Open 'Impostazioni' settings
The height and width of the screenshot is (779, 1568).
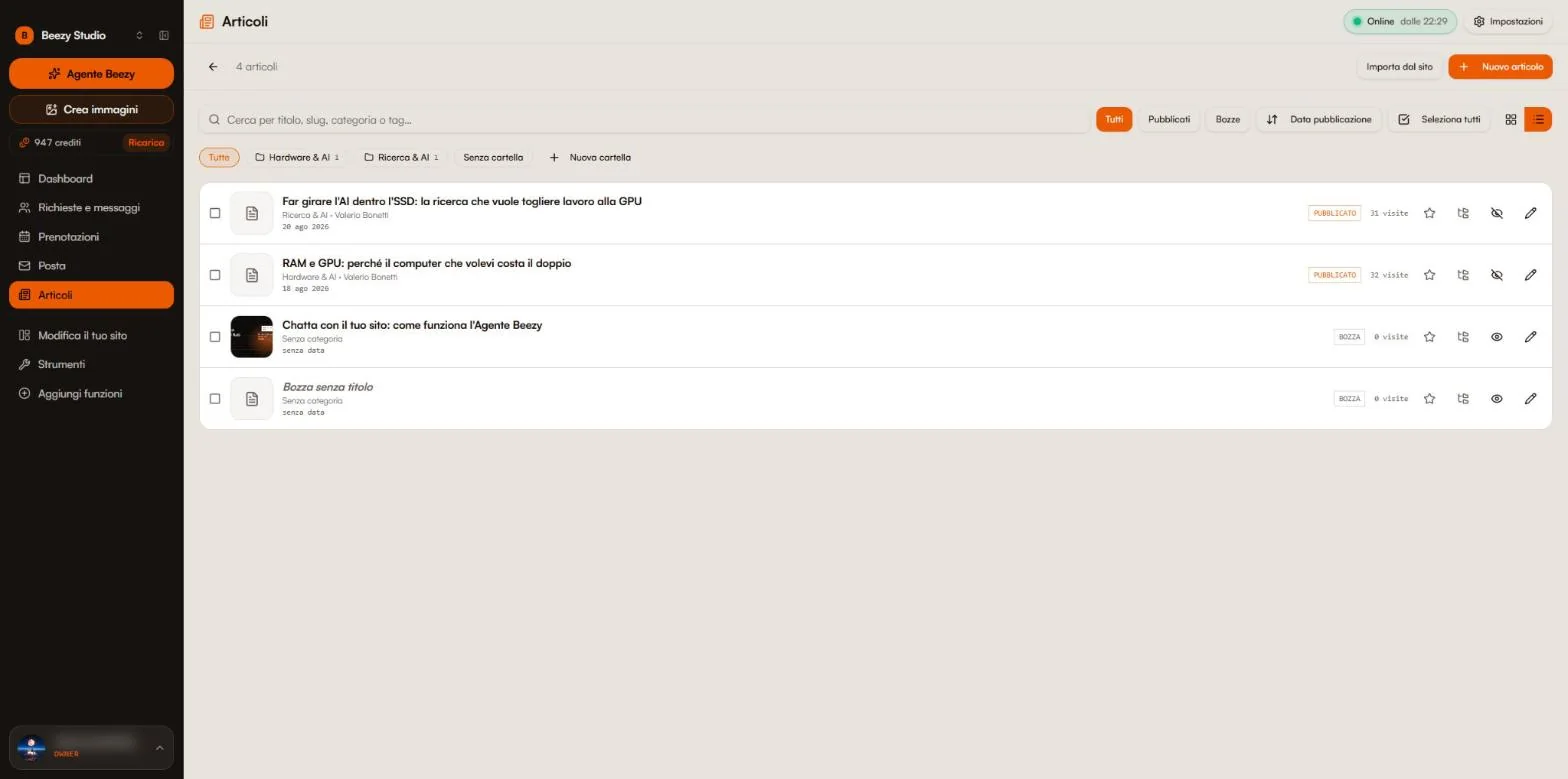1508,21
